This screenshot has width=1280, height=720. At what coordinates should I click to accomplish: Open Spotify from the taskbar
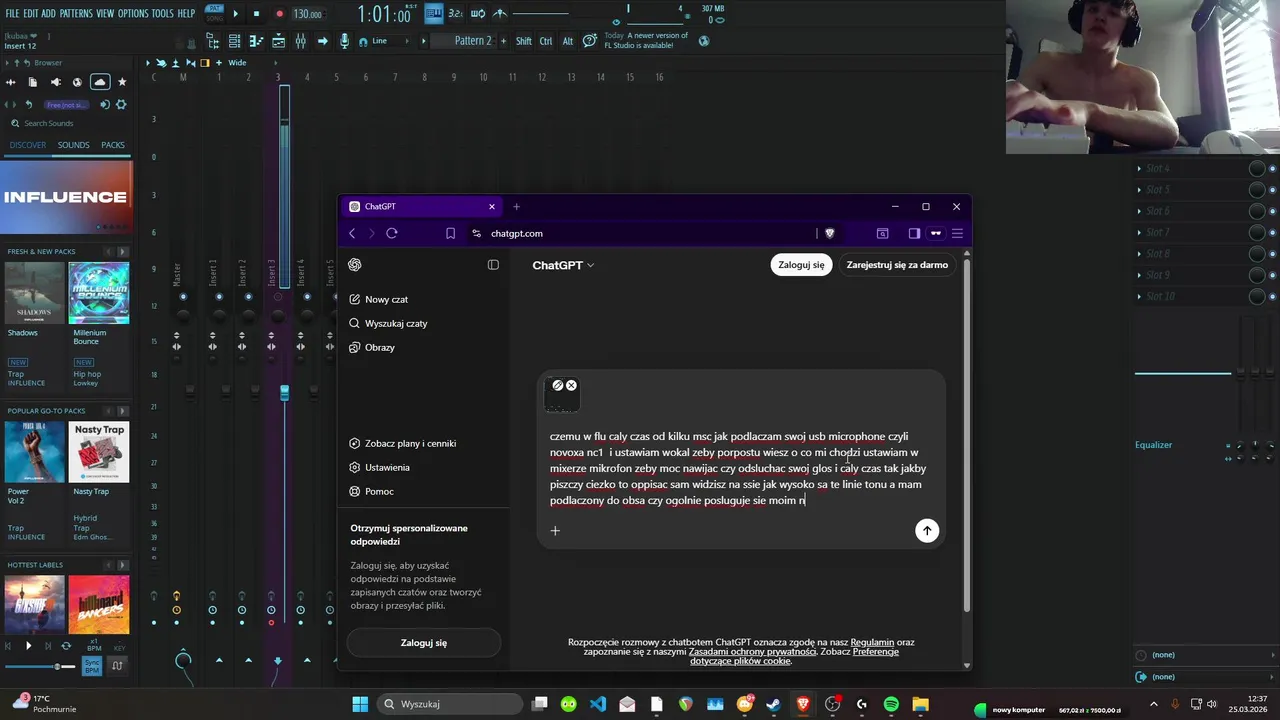tap(891, 704)
